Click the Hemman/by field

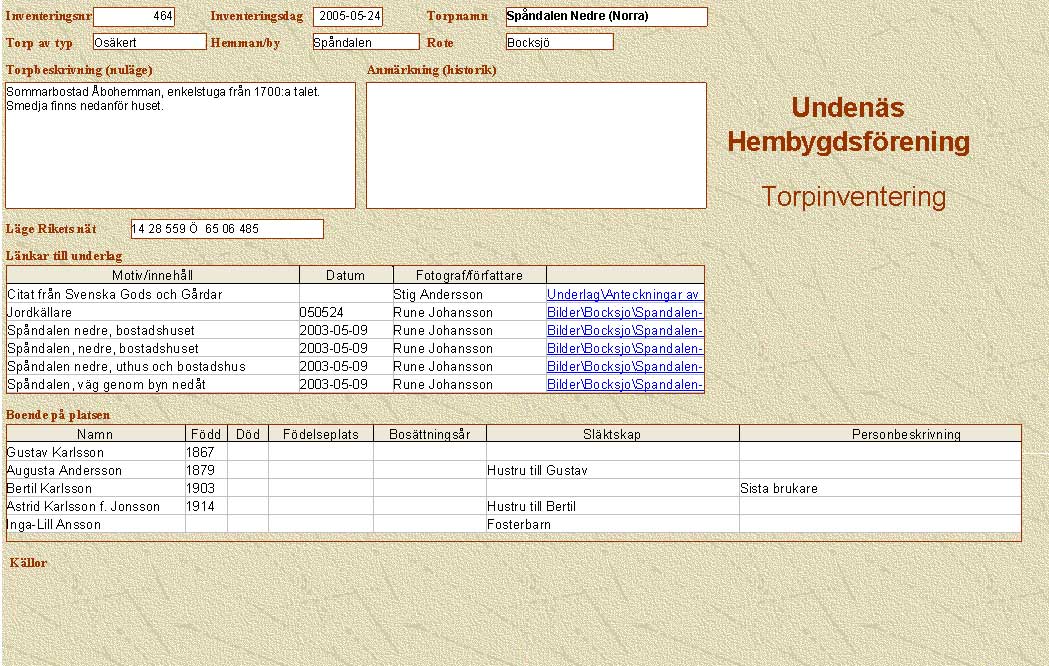(365, 42)
